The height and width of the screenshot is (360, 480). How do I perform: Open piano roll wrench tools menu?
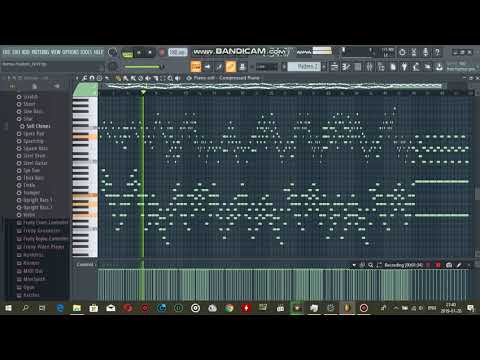(85, 78)
